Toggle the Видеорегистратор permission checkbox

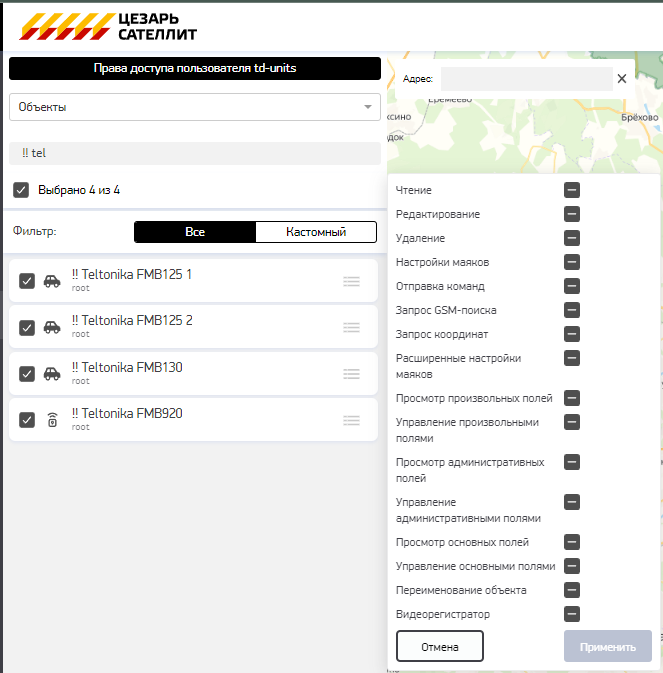(x=572, y=614)
